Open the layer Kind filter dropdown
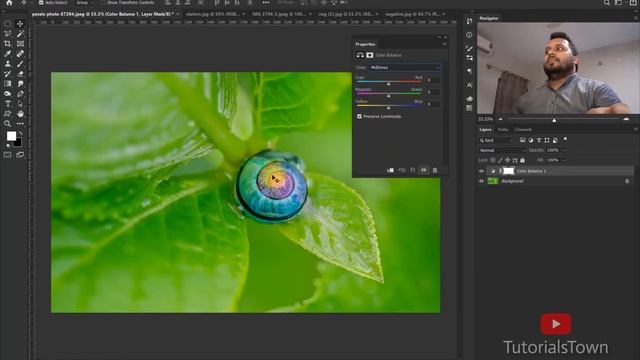 (x=497, y=140)
